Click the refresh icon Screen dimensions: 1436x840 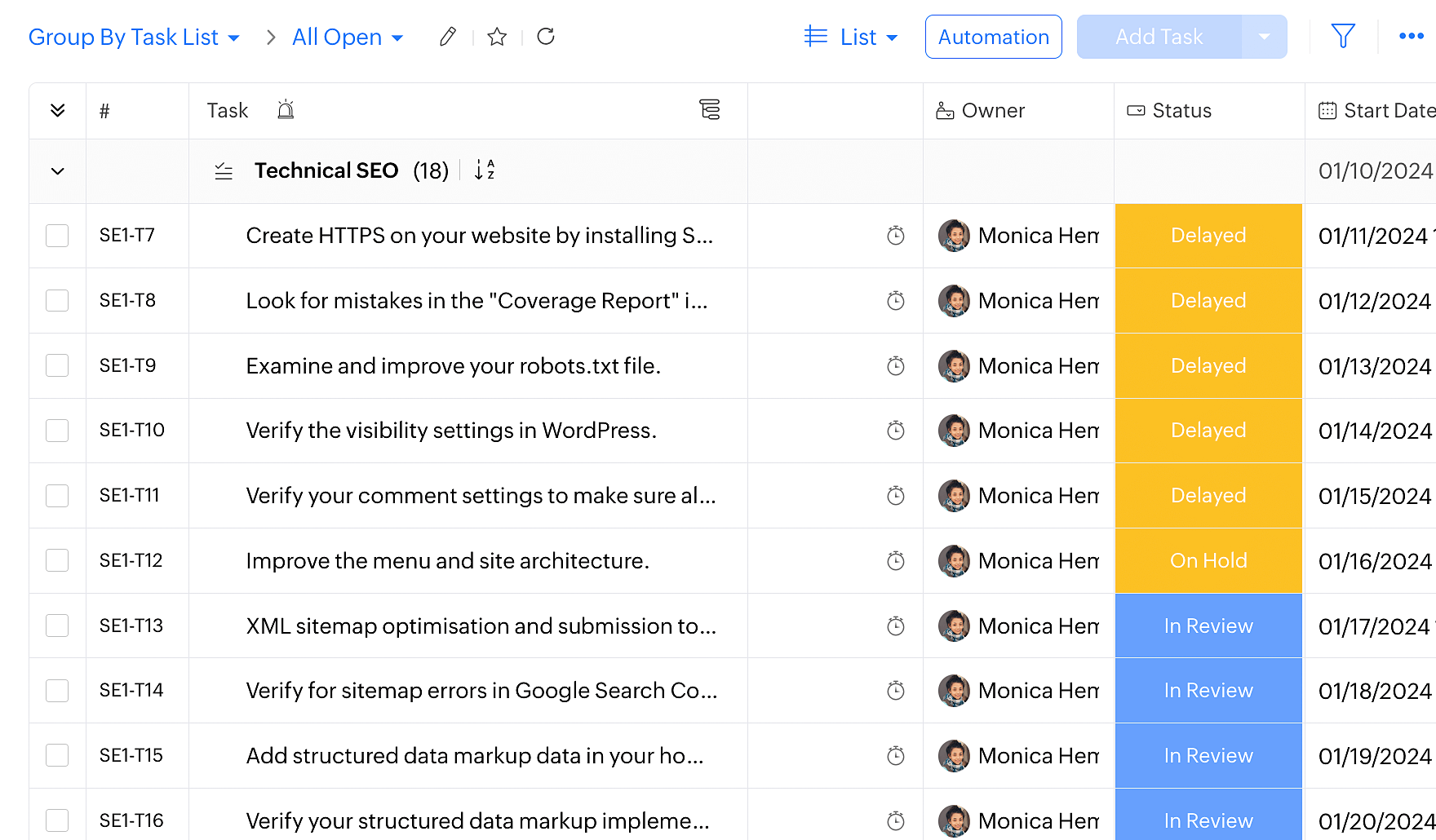[x=546, y=37]
